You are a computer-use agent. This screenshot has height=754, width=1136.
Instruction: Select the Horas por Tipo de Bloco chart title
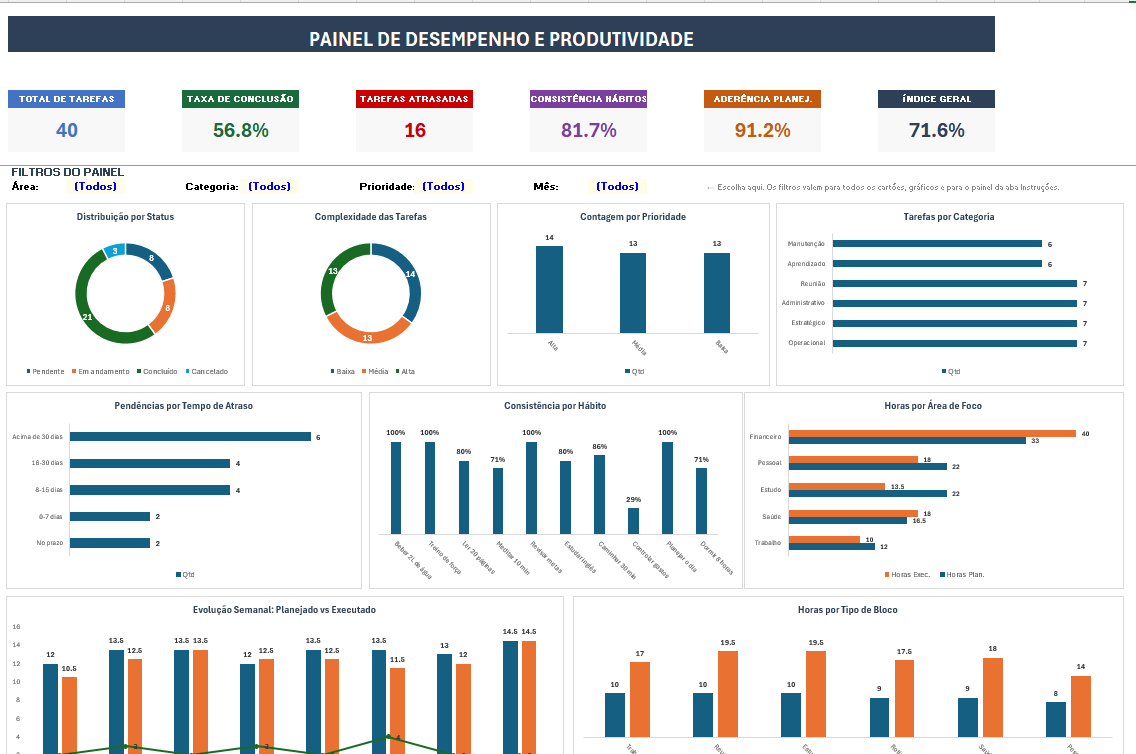(x=848, y=610)
